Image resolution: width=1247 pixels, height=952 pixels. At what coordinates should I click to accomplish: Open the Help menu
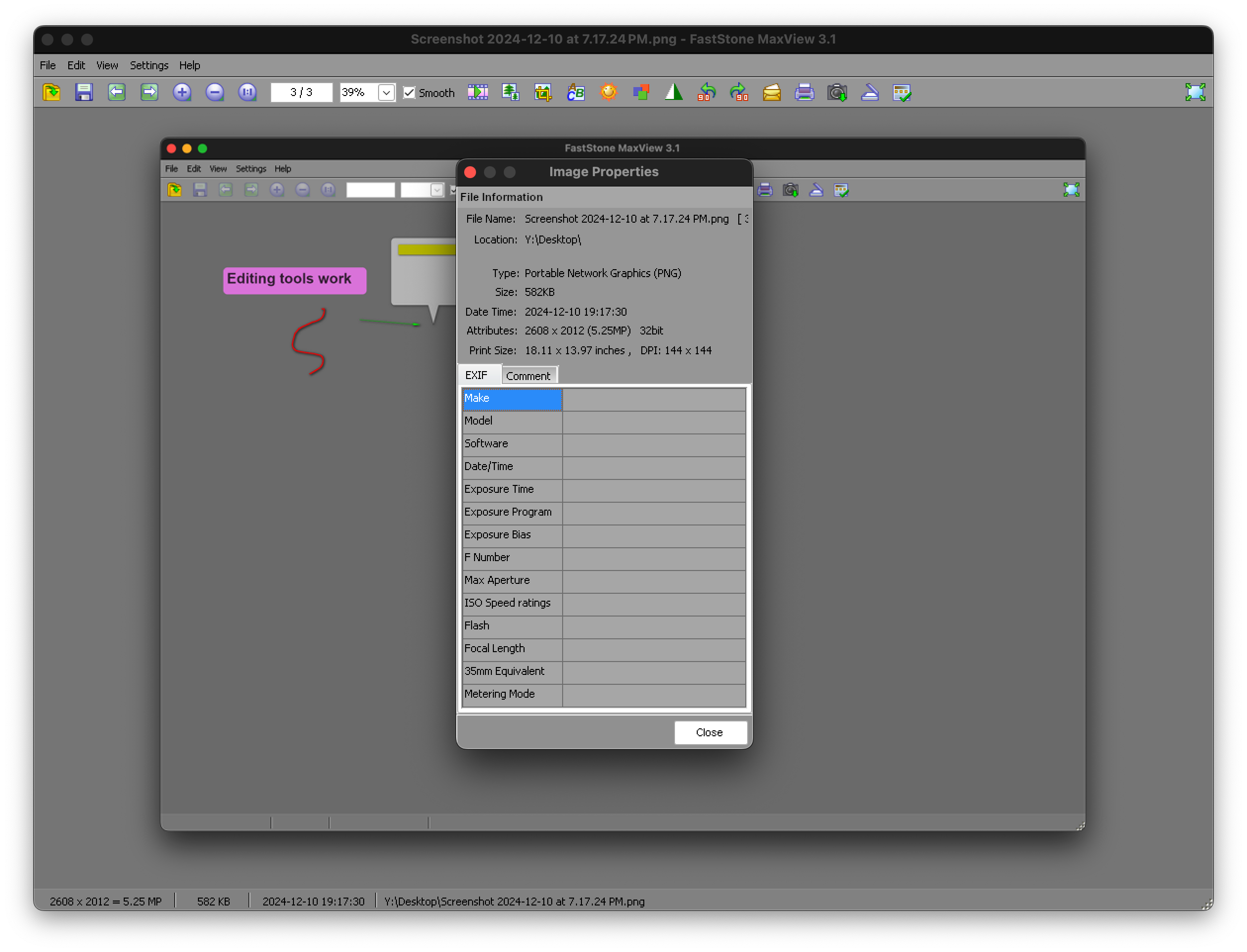[190, 65]
